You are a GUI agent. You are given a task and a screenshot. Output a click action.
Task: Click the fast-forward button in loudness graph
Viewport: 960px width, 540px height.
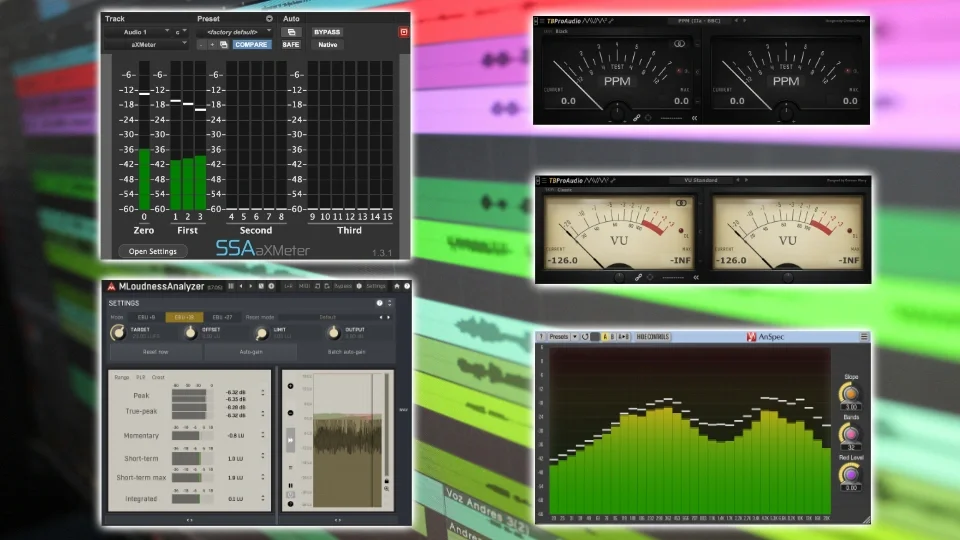290,440
